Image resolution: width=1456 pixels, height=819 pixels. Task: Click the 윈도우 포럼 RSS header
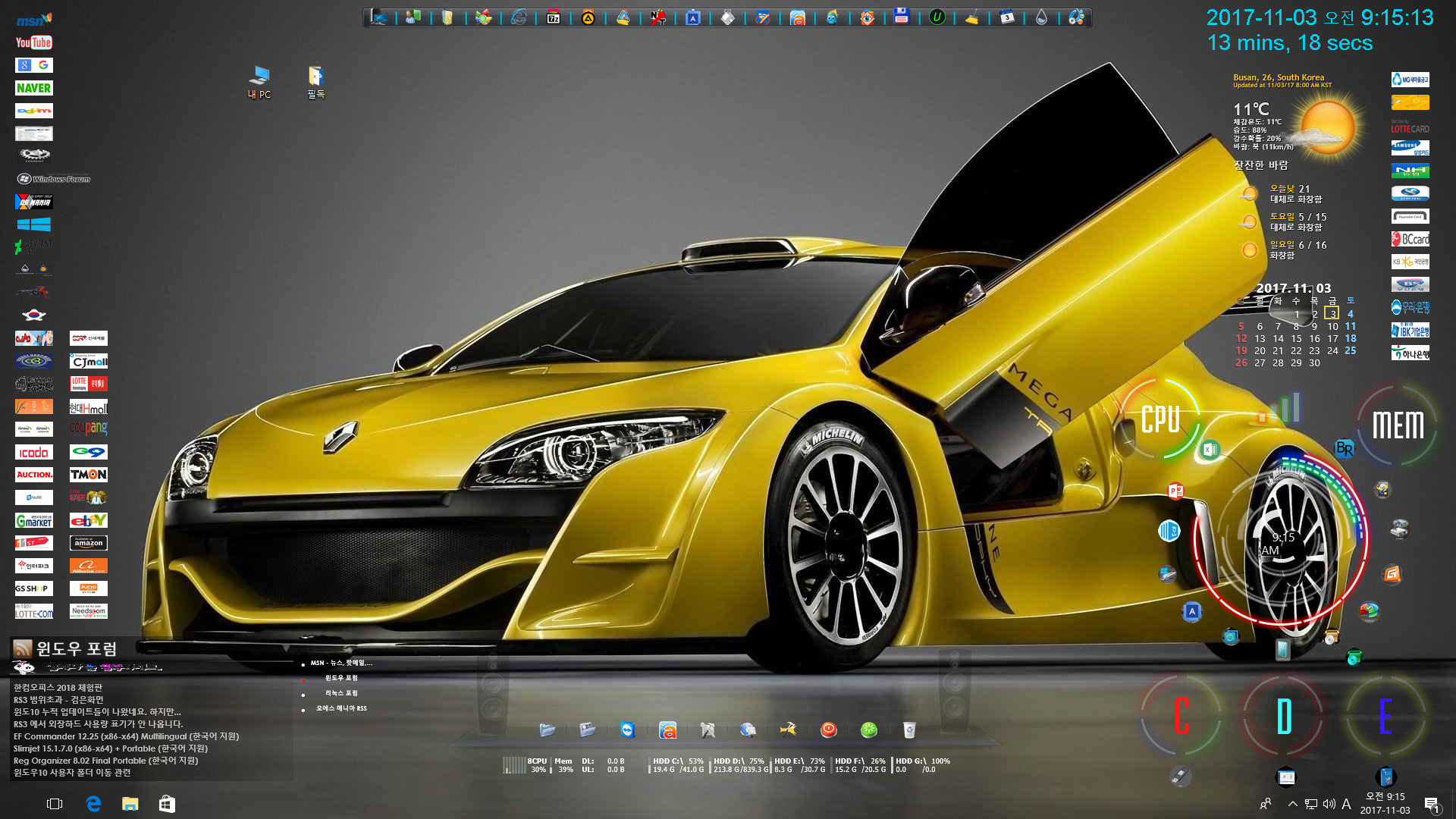pos(77,648)
